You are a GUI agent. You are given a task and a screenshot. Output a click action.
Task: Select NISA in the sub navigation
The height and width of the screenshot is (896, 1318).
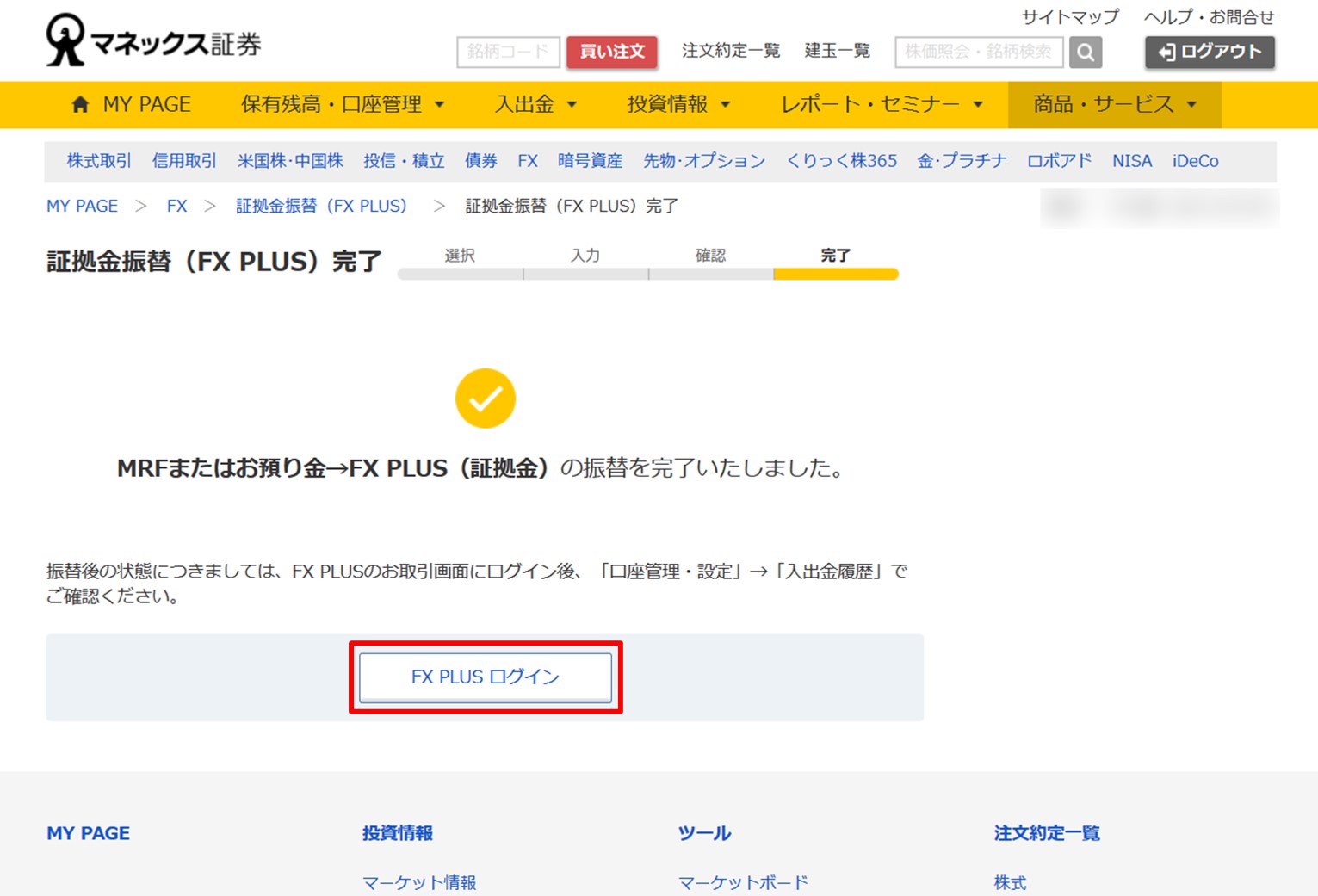point(1132,161)
